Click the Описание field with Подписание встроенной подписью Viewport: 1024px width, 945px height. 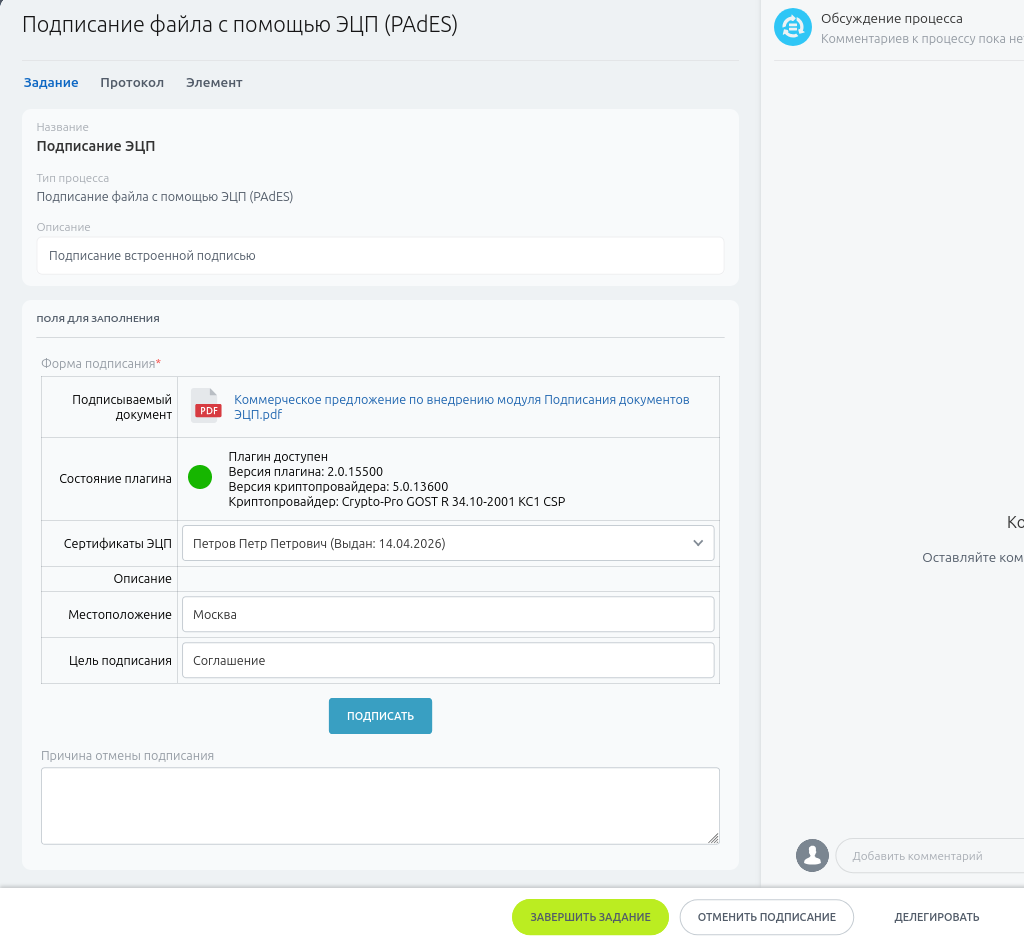380,255
